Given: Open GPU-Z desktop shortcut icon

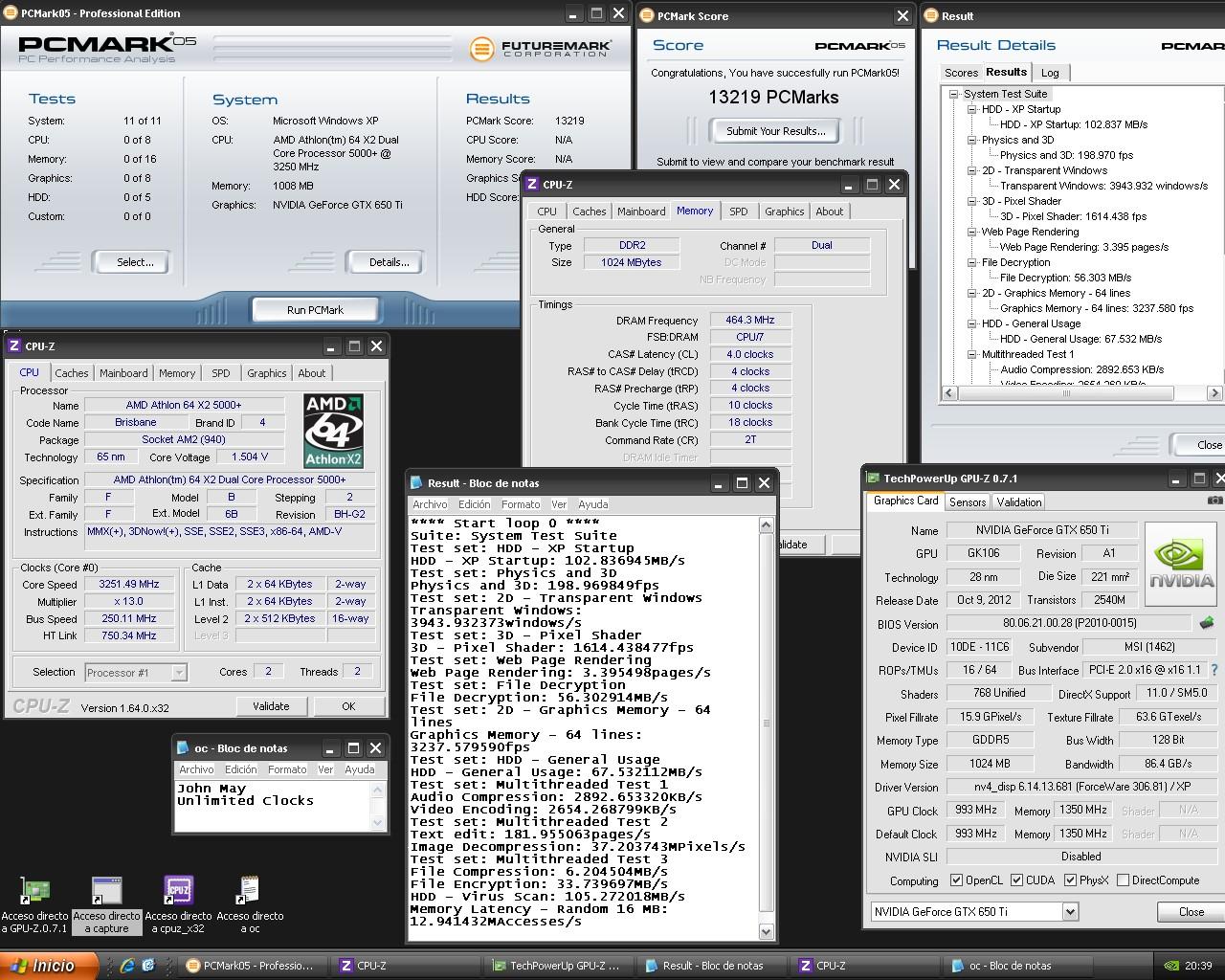Looking at the screenshot, I should [x=35, y=890].
